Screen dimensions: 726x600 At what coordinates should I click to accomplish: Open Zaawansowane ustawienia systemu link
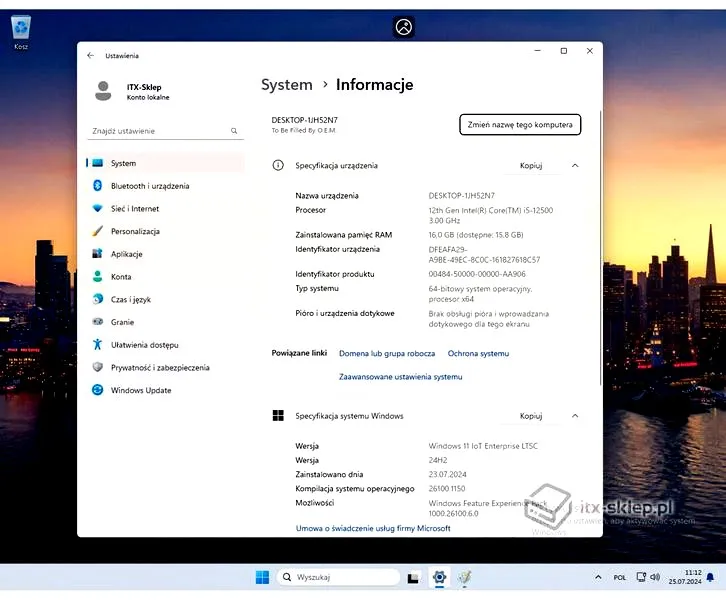401,376
